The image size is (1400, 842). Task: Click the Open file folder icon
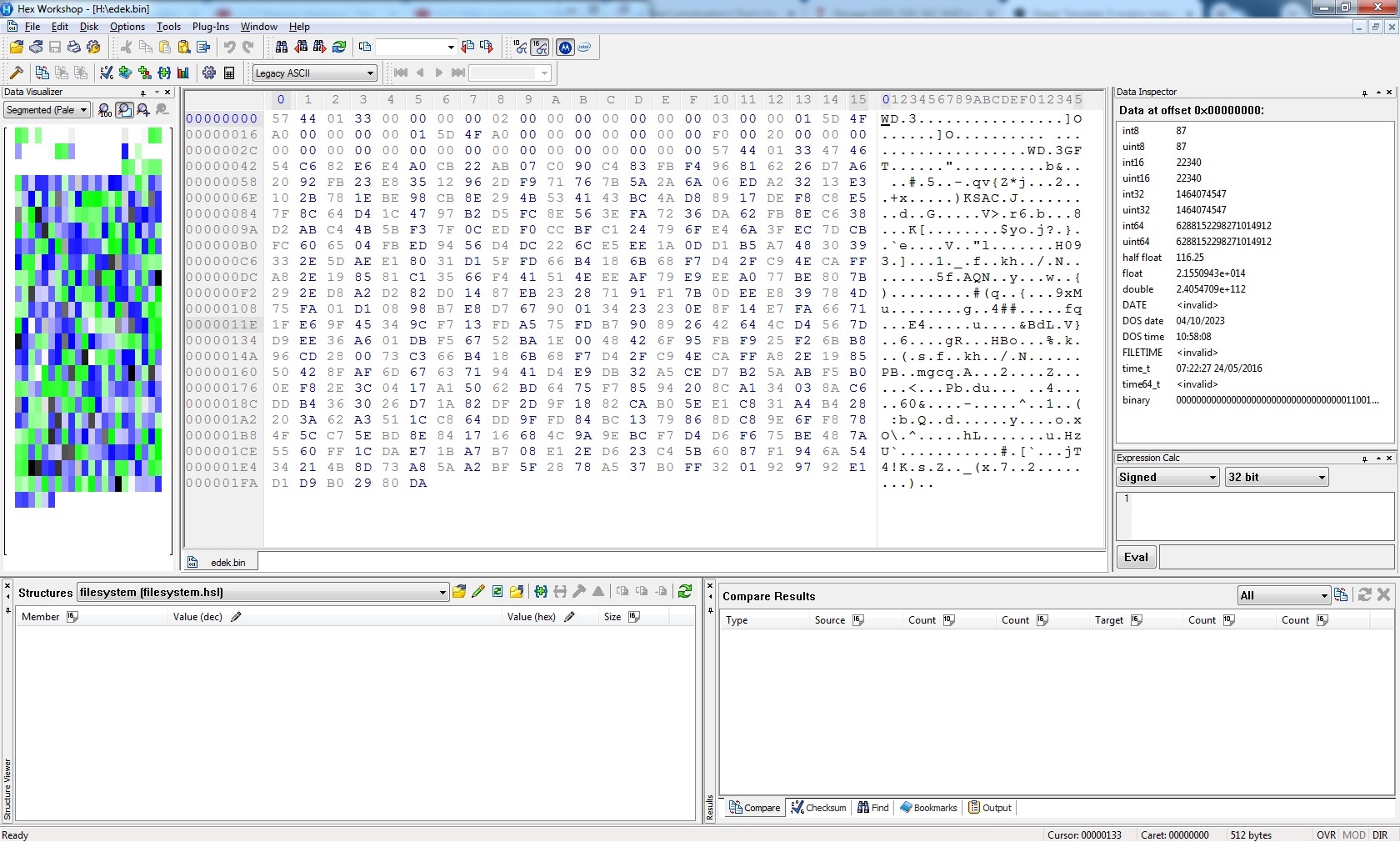tap(17, 48)
